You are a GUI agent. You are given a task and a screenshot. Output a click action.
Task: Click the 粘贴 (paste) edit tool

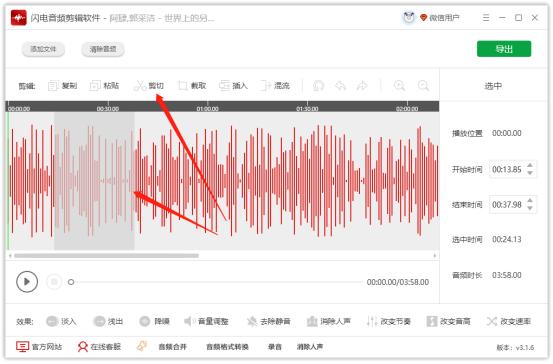pos(104,86)
